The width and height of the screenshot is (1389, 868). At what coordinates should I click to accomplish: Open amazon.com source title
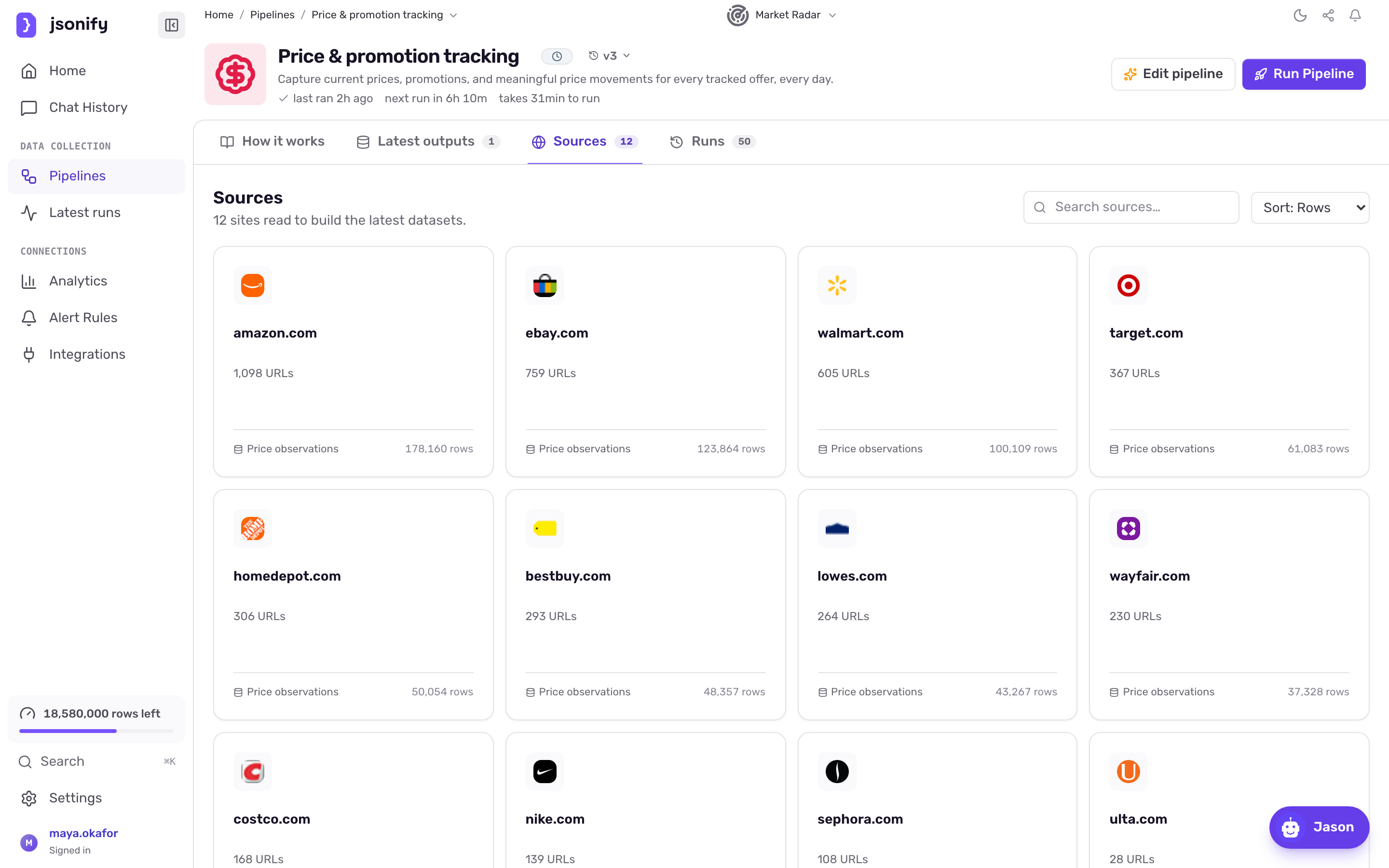click(x=275, y=333)
